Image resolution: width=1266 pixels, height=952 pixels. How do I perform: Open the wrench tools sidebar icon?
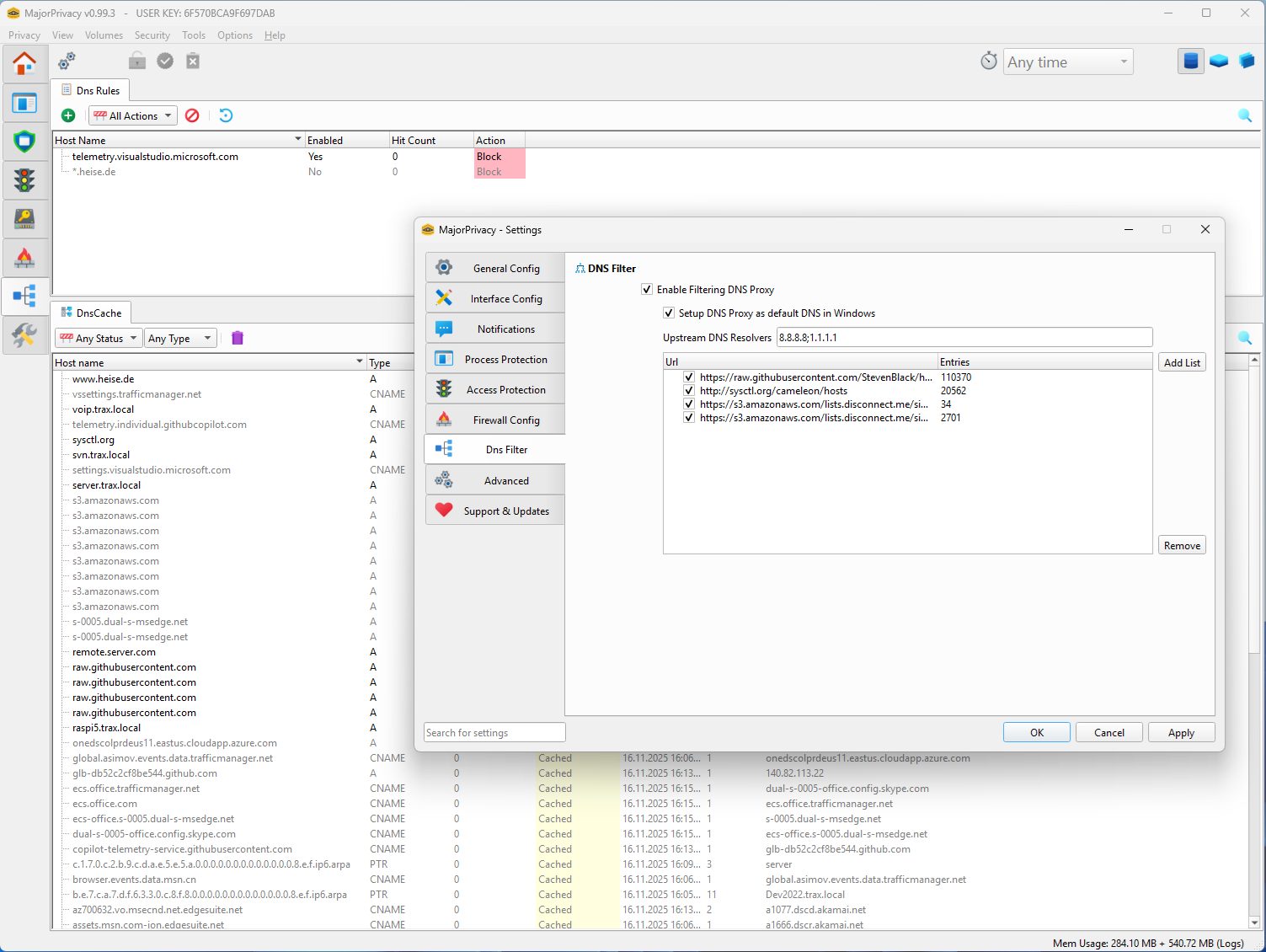pyautogui.click(x=24, y=335)
